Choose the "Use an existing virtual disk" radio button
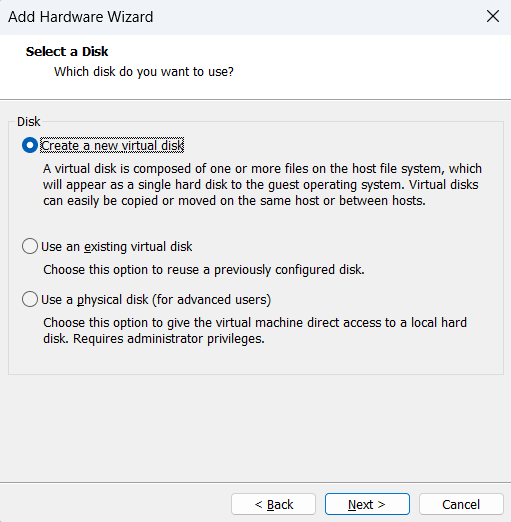The image size is (511, 522). (x=30, y=246)
